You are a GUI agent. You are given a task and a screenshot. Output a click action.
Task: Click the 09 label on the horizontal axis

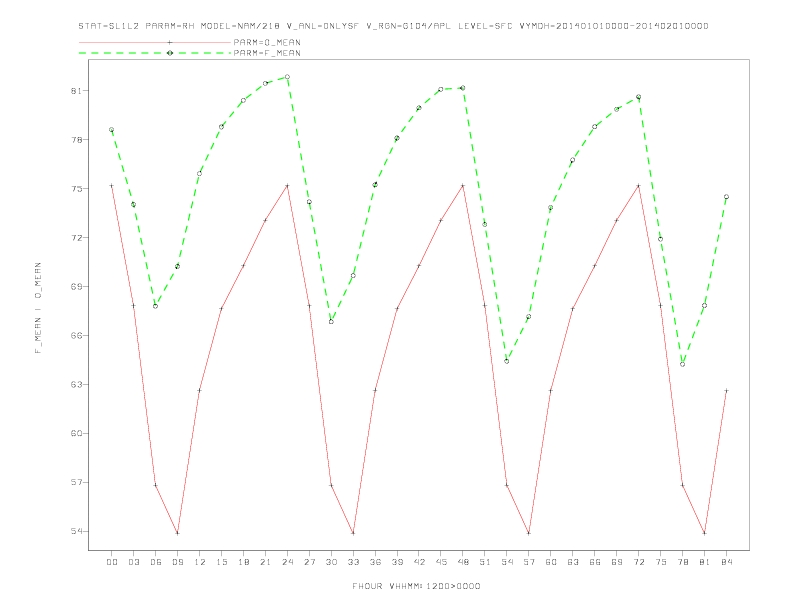177,562
